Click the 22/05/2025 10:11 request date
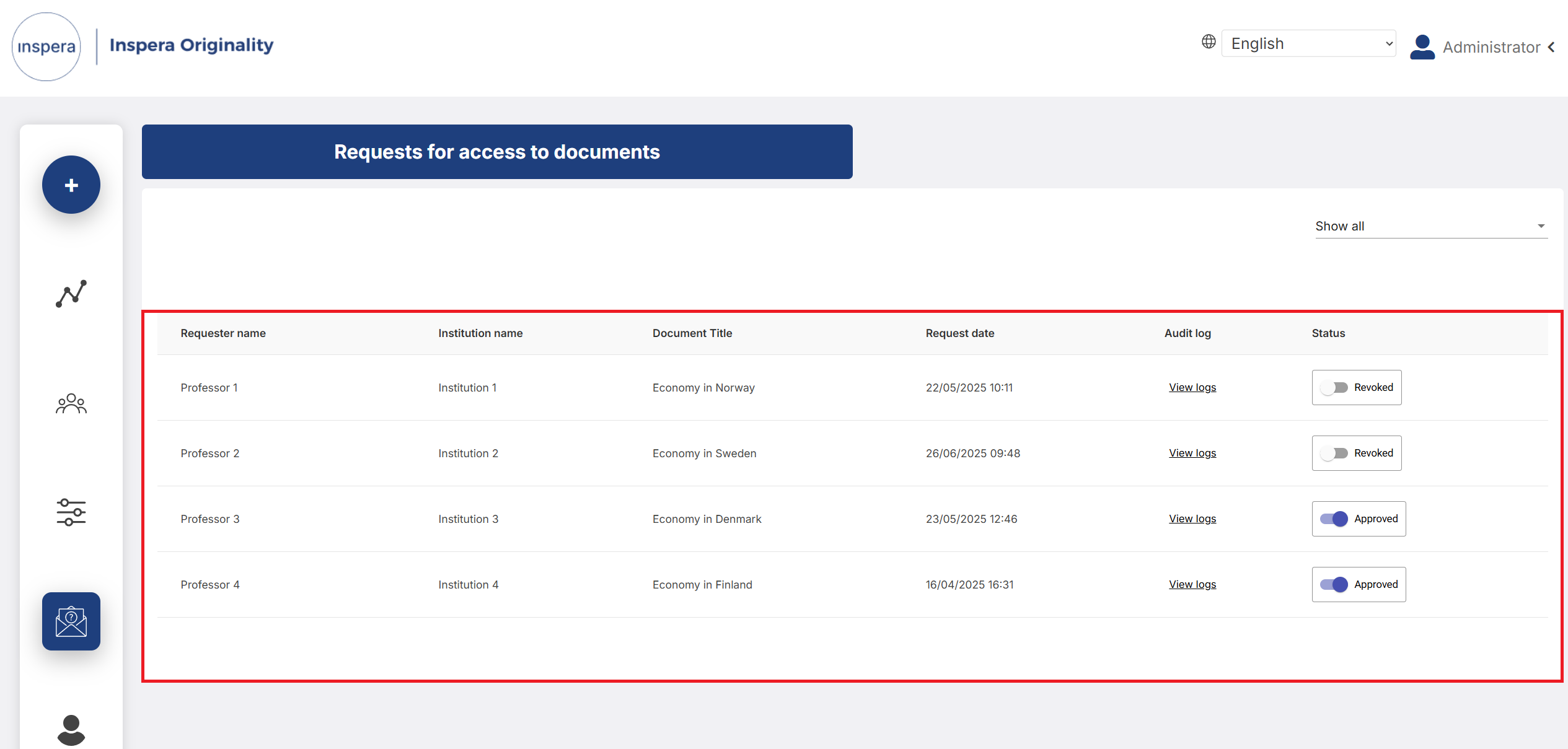1568x749 pixels. tap(969, 388)
